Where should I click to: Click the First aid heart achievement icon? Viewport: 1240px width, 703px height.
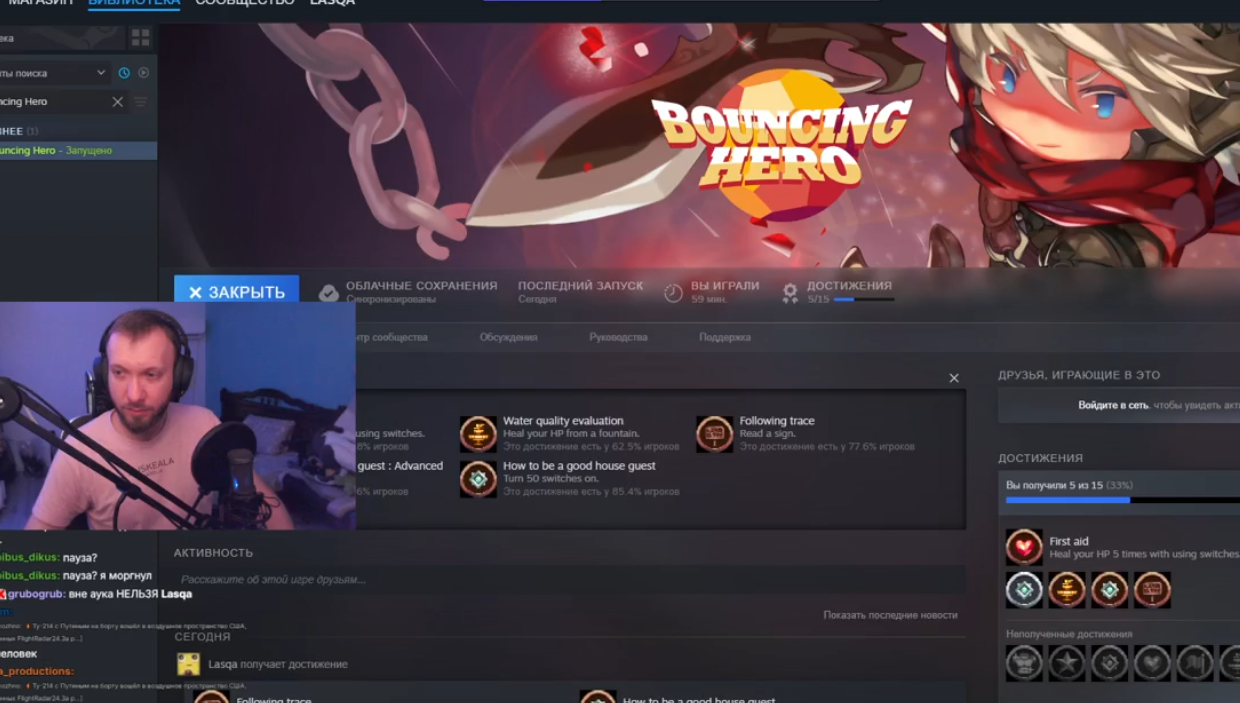[x=1024, y=548]
